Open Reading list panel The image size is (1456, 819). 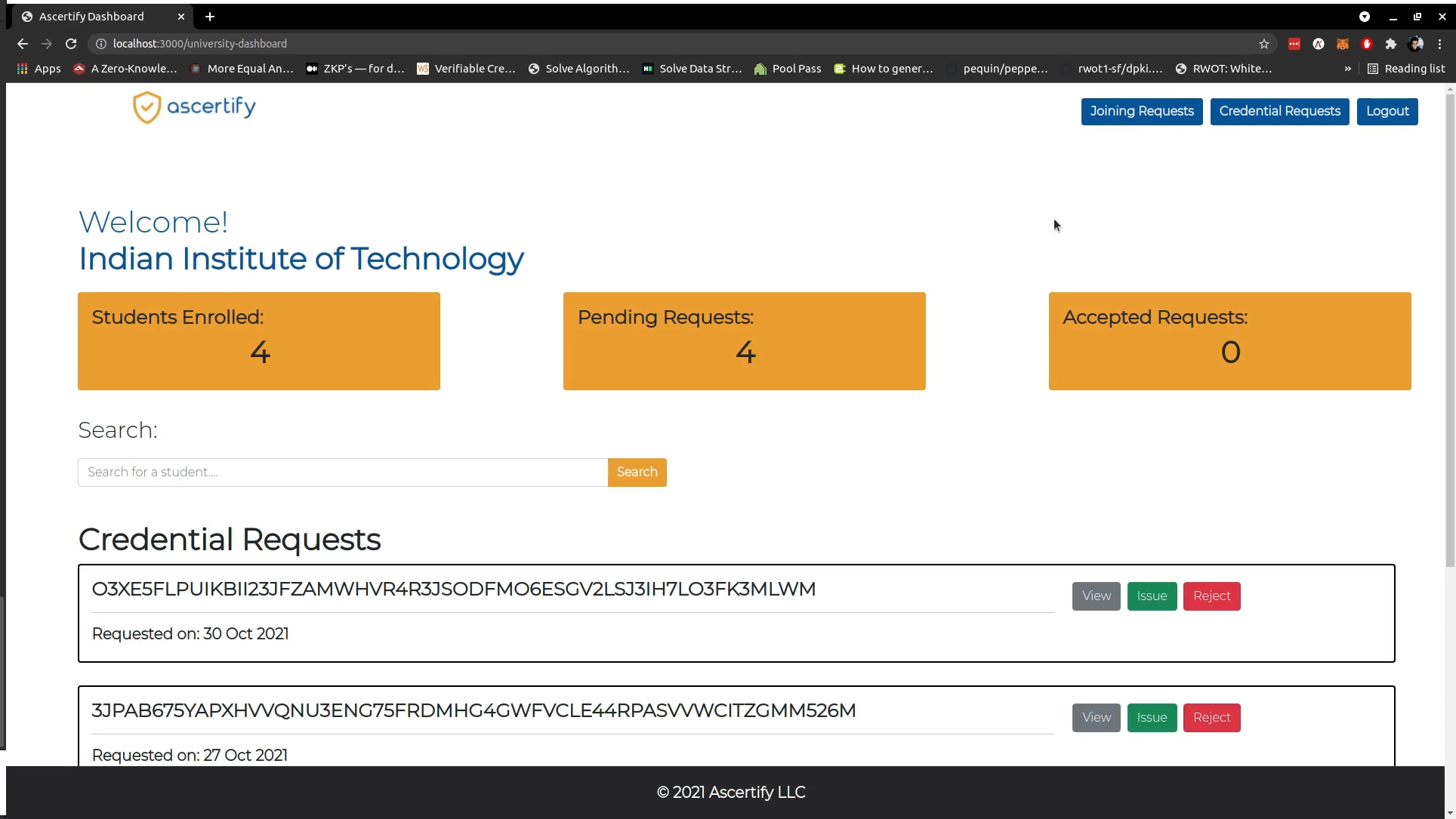[x=1406, y=69]
